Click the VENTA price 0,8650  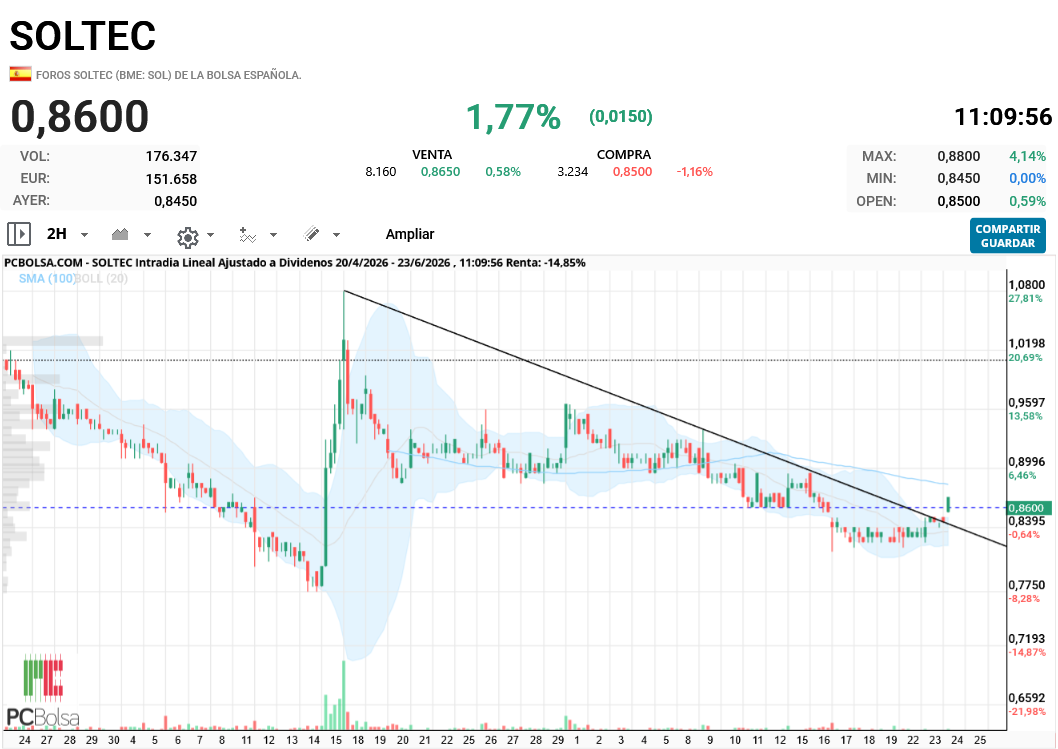coord(440,172)
